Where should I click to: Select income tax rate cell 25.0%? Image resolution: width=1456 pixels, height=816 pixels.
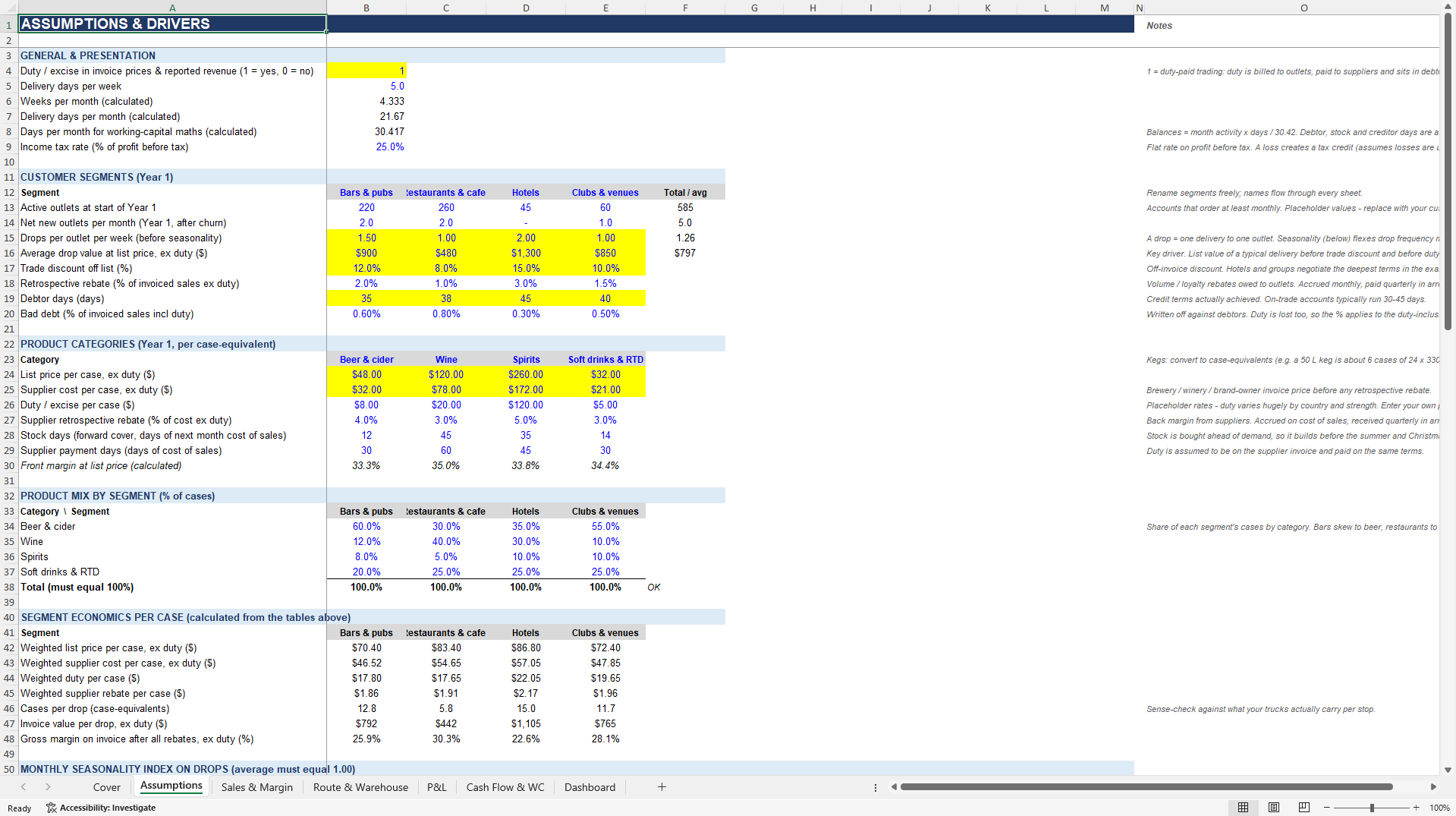(366, 147)
